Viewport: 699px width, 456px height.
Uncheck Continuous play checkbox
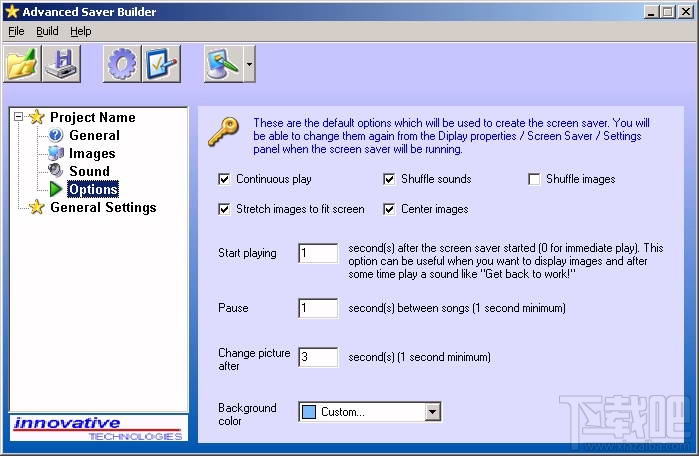[224, 179]
